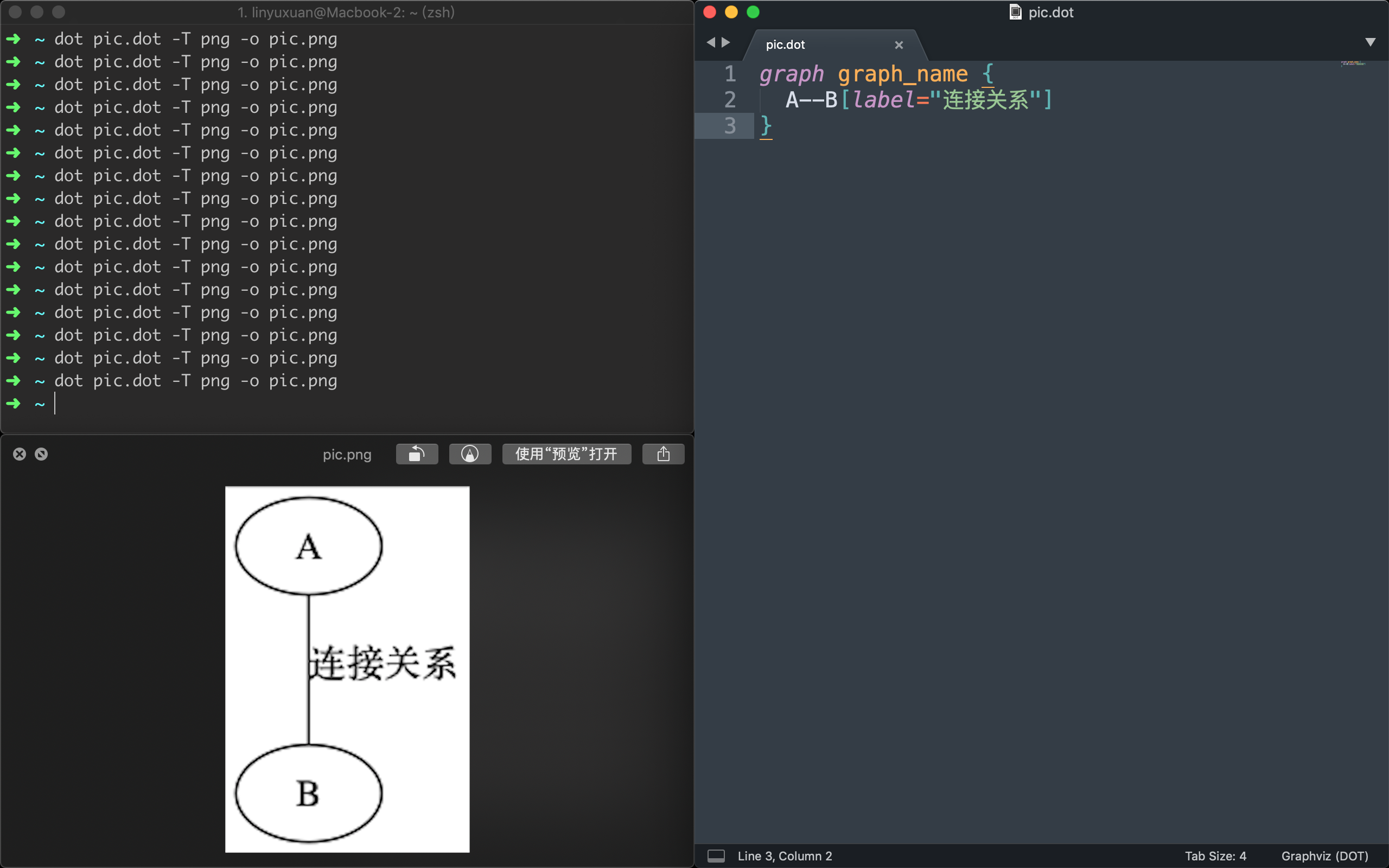Click the circled-slash icon in the preview toolbar
The height and width of the screenshot is (868, 1389).
[42, 454]
